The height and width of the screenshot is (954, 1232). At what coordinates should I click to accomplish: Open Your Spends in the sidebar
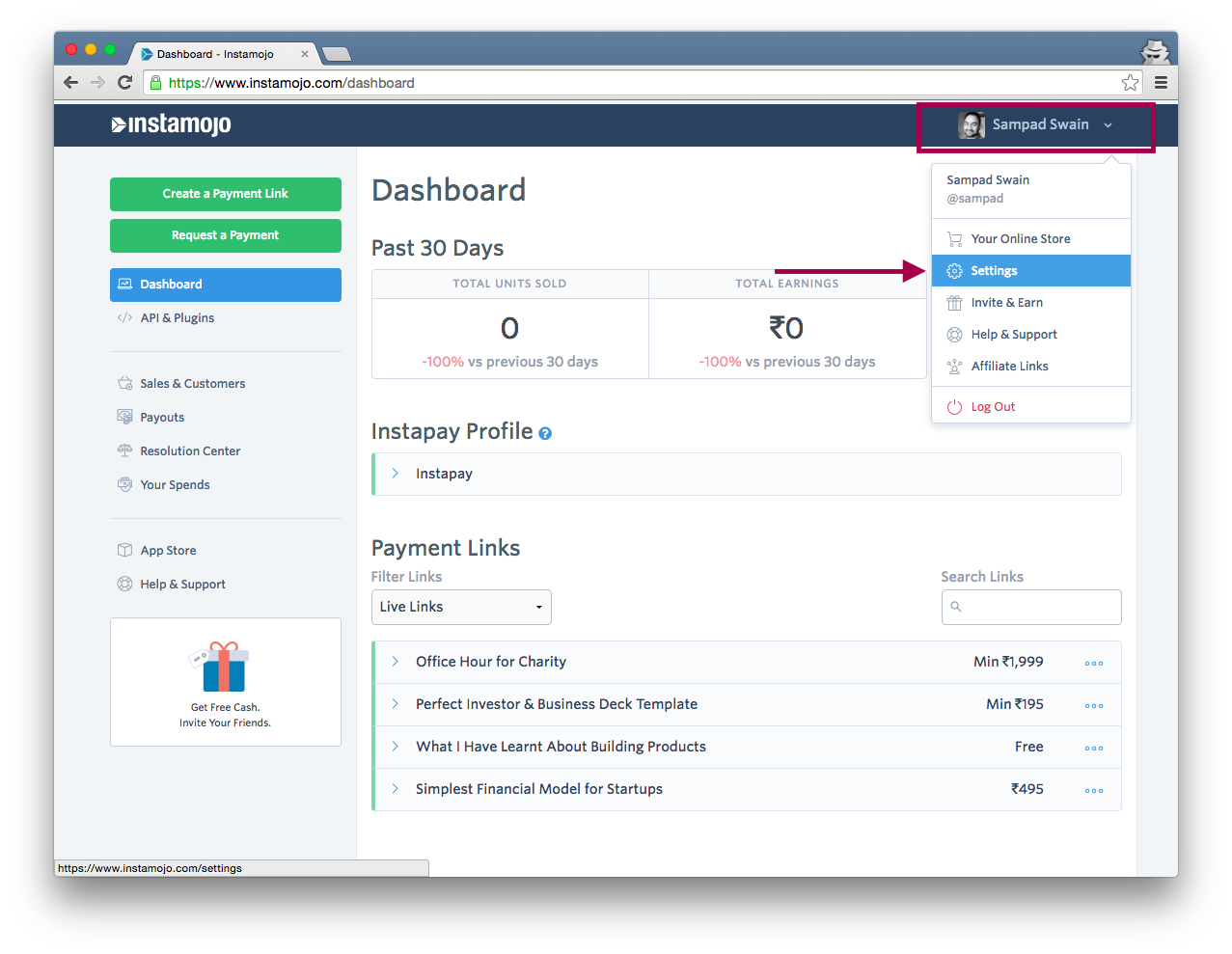click(x=175, y=485)
